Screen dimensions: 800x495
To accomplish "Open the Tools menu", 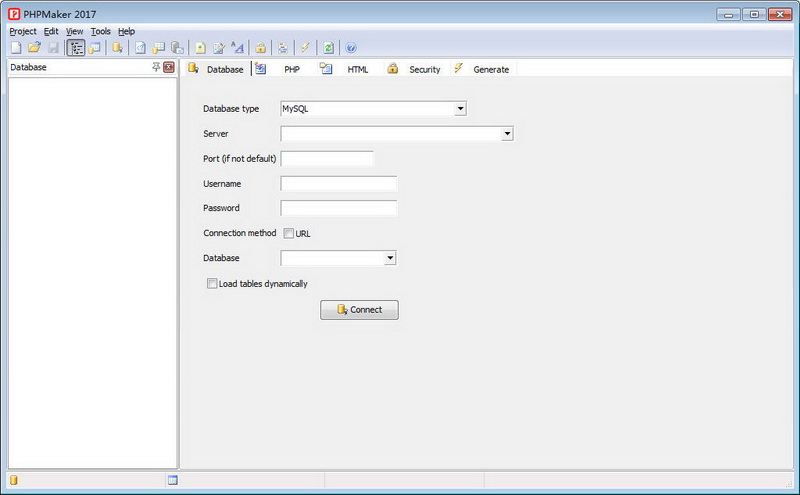I will tap(100, 31).
